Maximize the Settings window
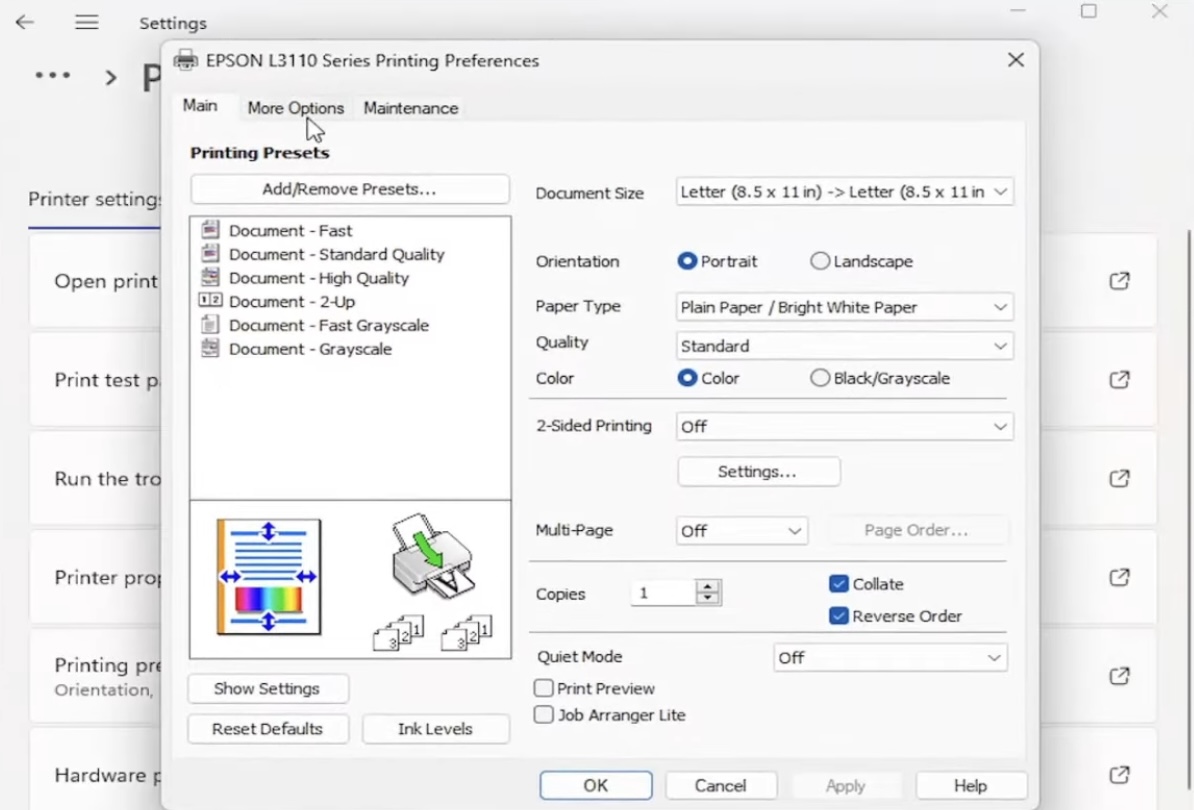 (x=1089, y=11)
